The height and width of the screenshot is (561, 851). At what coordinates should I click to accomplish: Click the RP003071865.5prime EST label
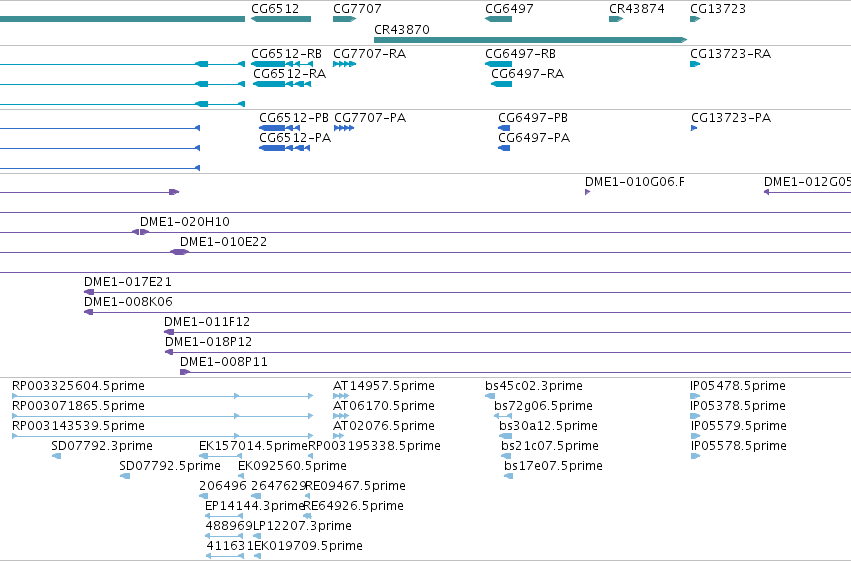click(x=78, y=406)
